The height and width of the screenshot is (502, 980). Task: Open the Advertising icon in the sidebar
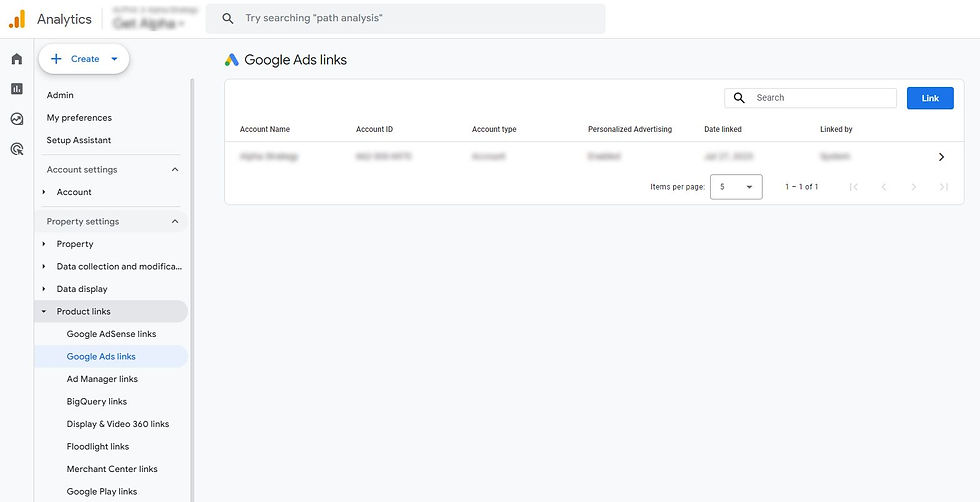(x=17, y=149)
